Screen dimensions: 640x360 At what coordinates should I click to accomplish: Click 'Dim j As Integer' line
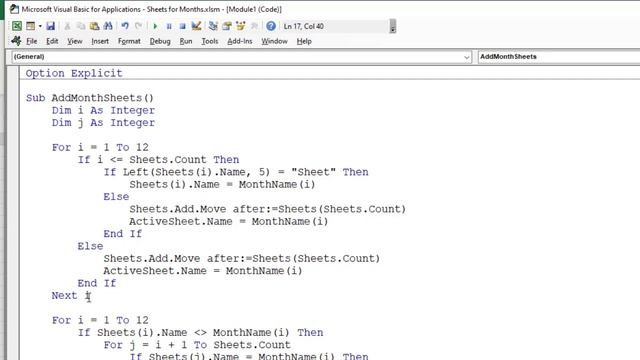103,122
